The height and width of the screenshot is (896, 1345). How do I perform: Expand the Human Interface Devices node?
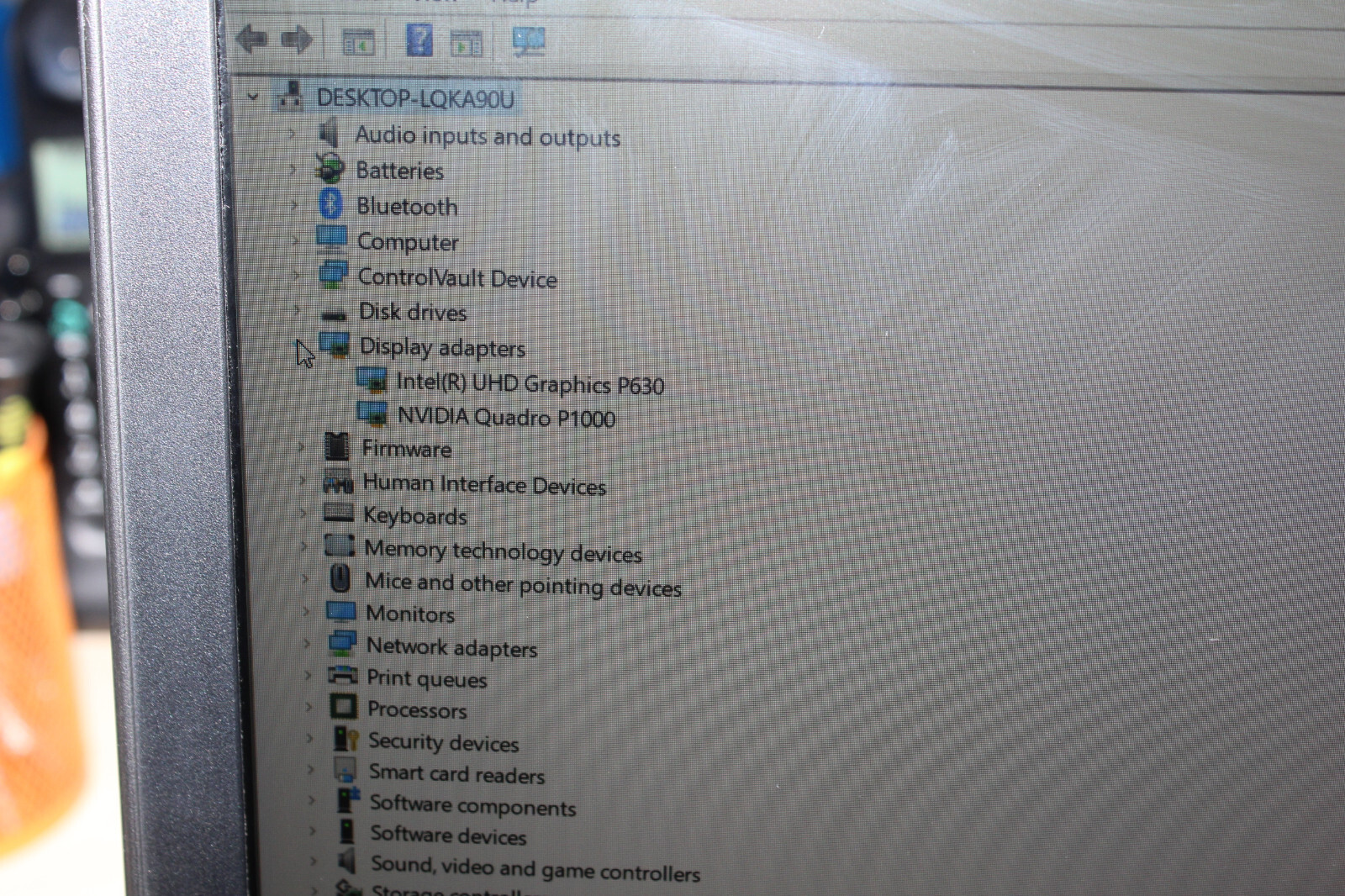303,481
